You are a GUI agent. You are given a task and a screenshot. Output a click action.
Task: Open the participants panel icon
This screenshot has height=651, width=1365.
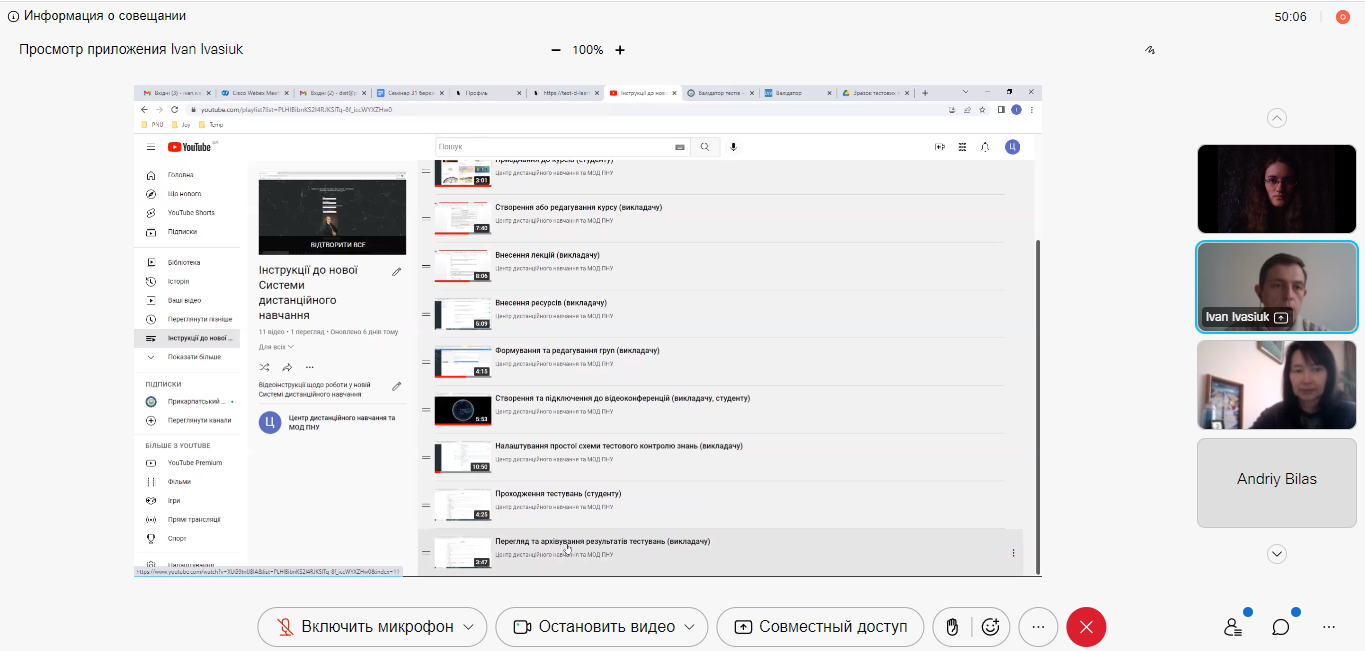[x=1233, y=627]
